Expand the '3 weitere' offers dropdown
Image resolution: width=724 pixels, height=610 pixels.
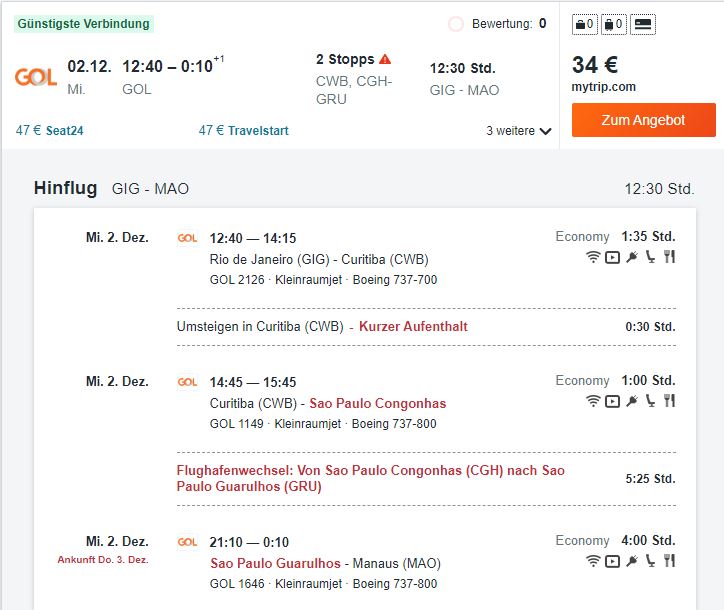tap(519, 131)
